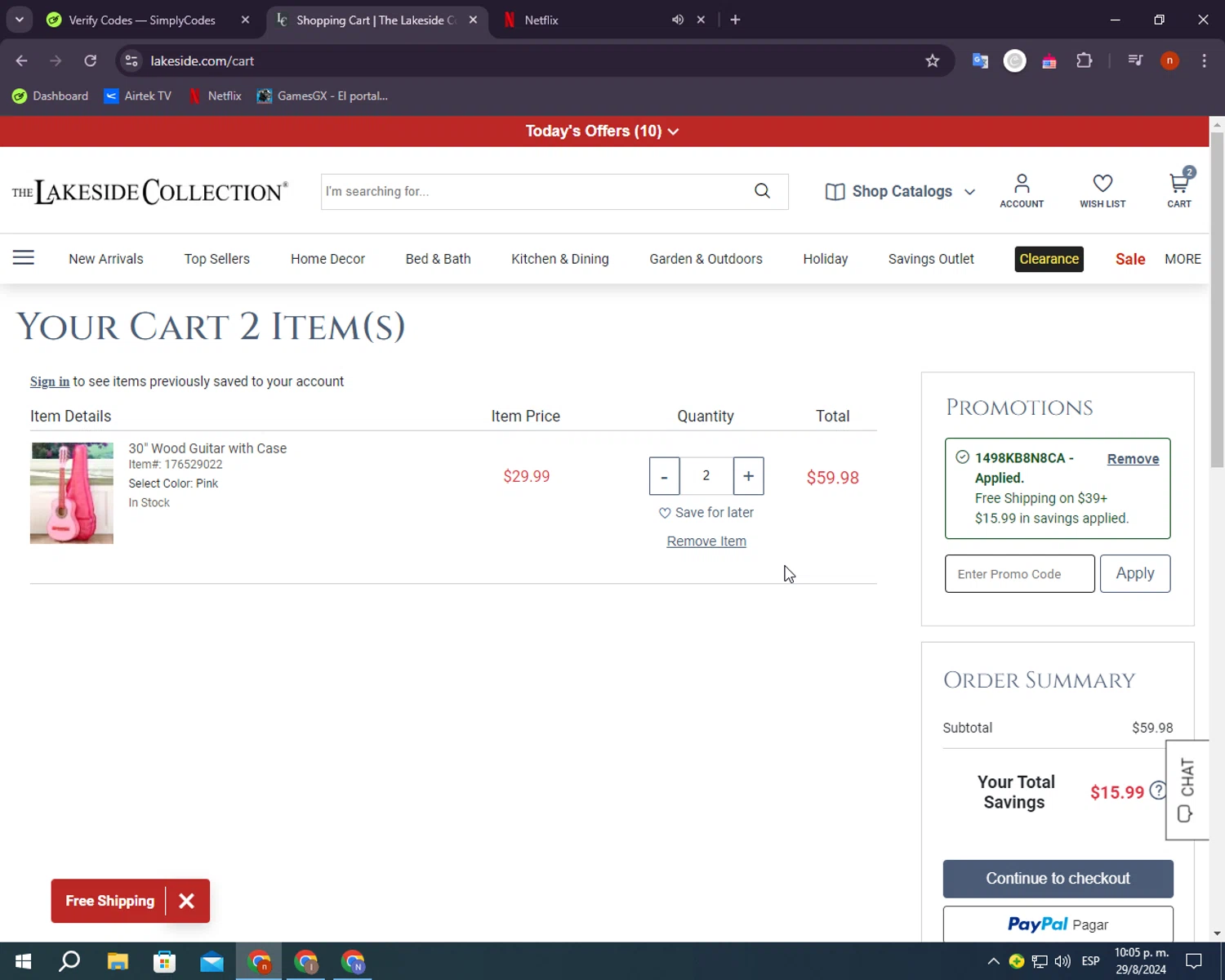Screen dimensions: 1225x980
Task: Show hidden system tray icons
Action: [994, 961]
